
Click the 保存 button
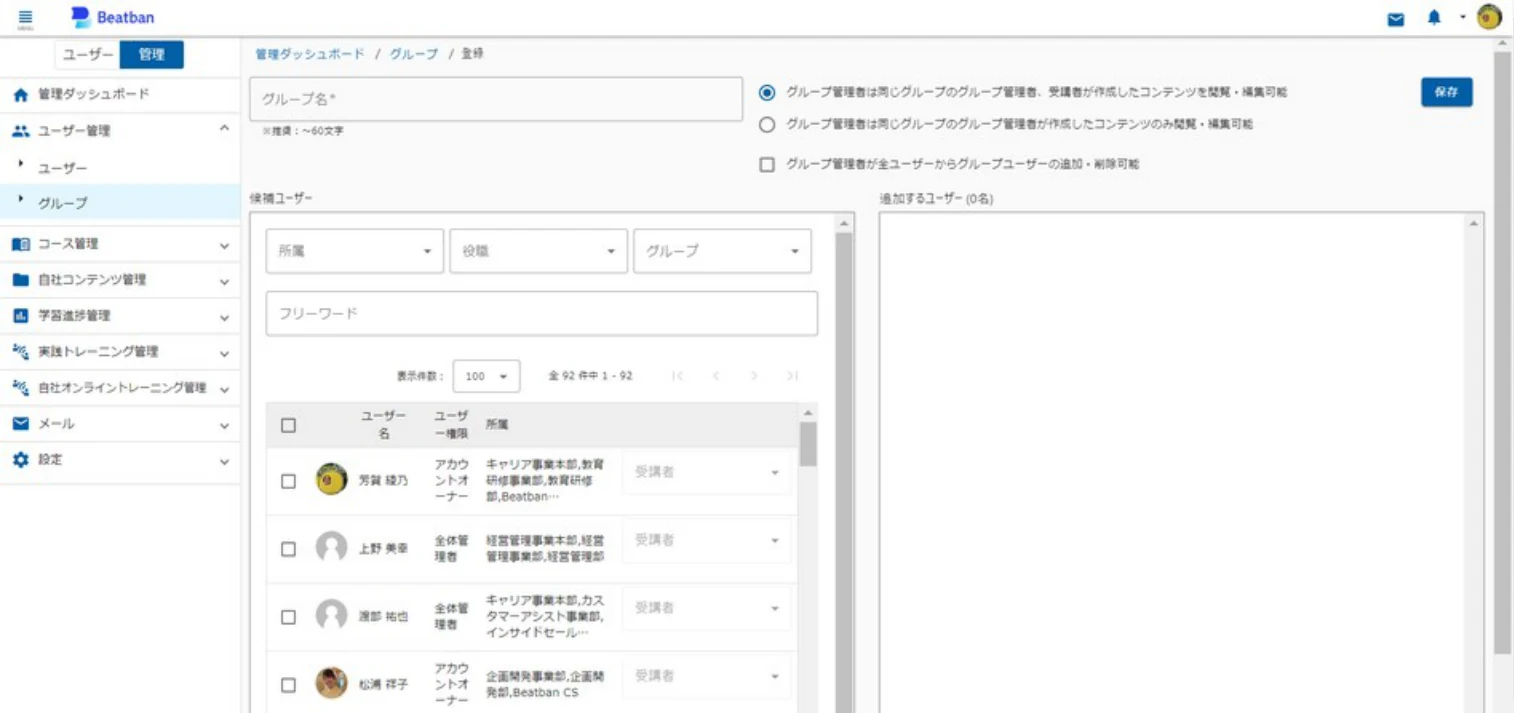tap(1446, 91)
